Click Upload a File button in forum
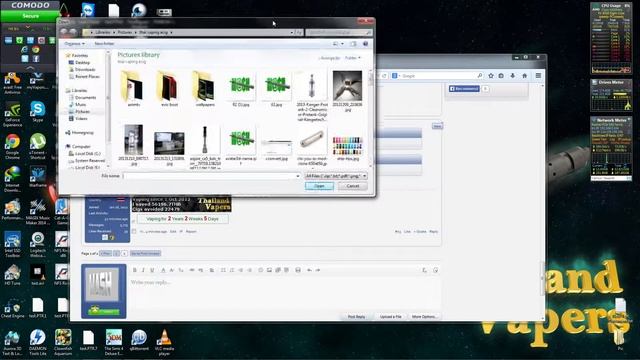The image size is (640, 360). [x=391, y=317]
